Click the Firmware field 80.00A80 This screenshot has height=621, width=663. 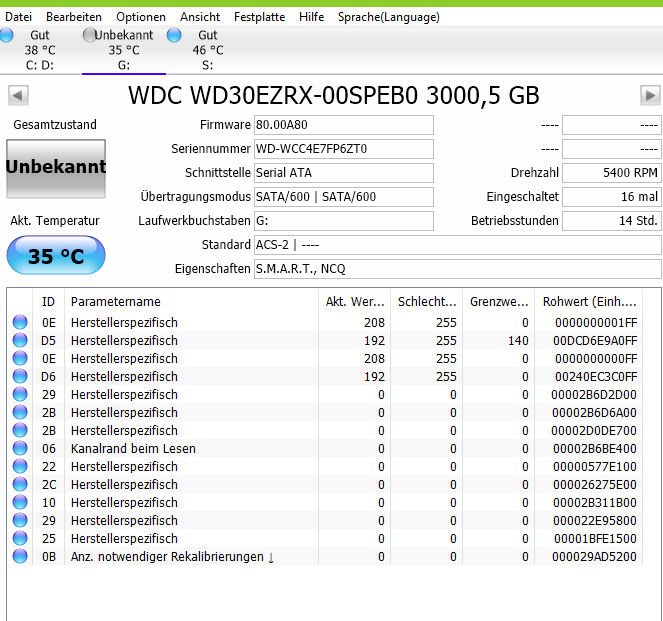pyautogui.click(x=344, y=125)
